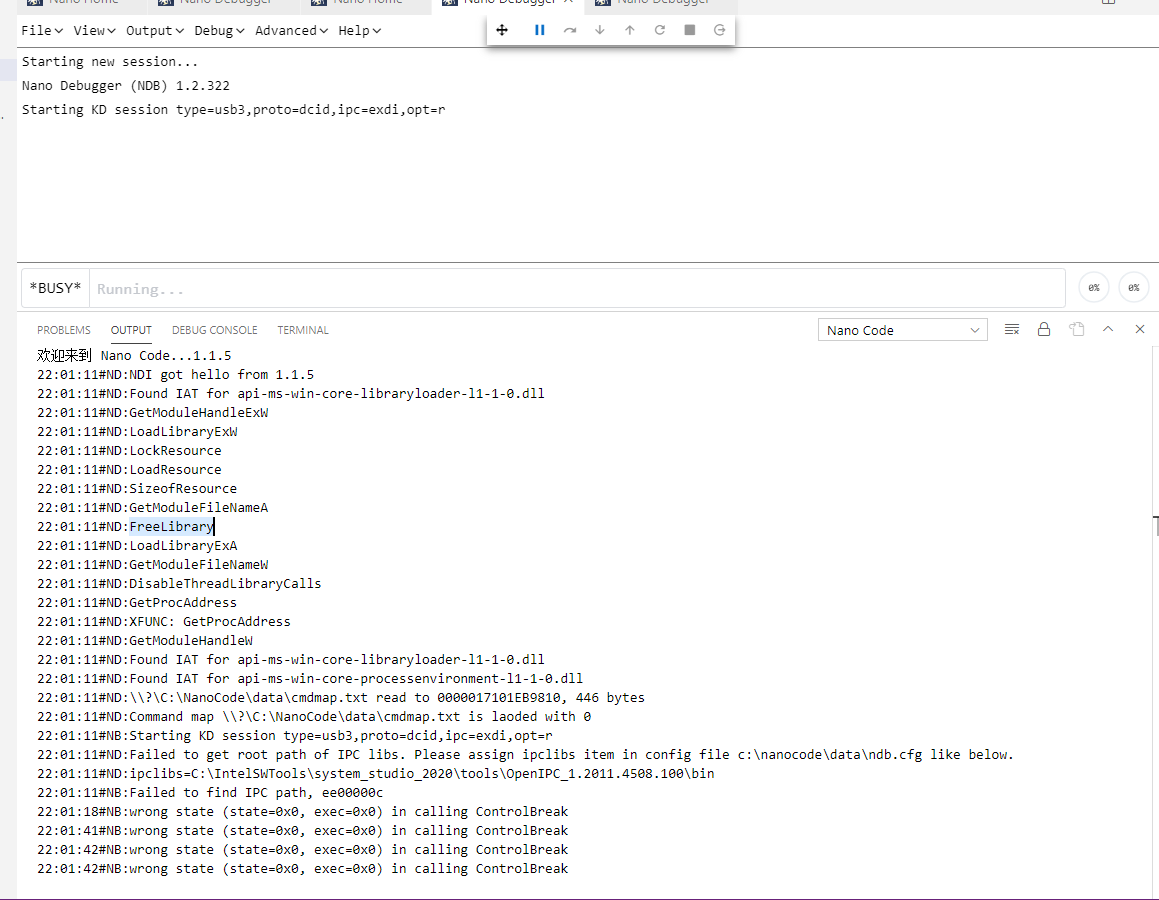Open the Nano Code output channel dropdown
The width and height of the screenshot is (1159, 900).
tap(903, 330)
